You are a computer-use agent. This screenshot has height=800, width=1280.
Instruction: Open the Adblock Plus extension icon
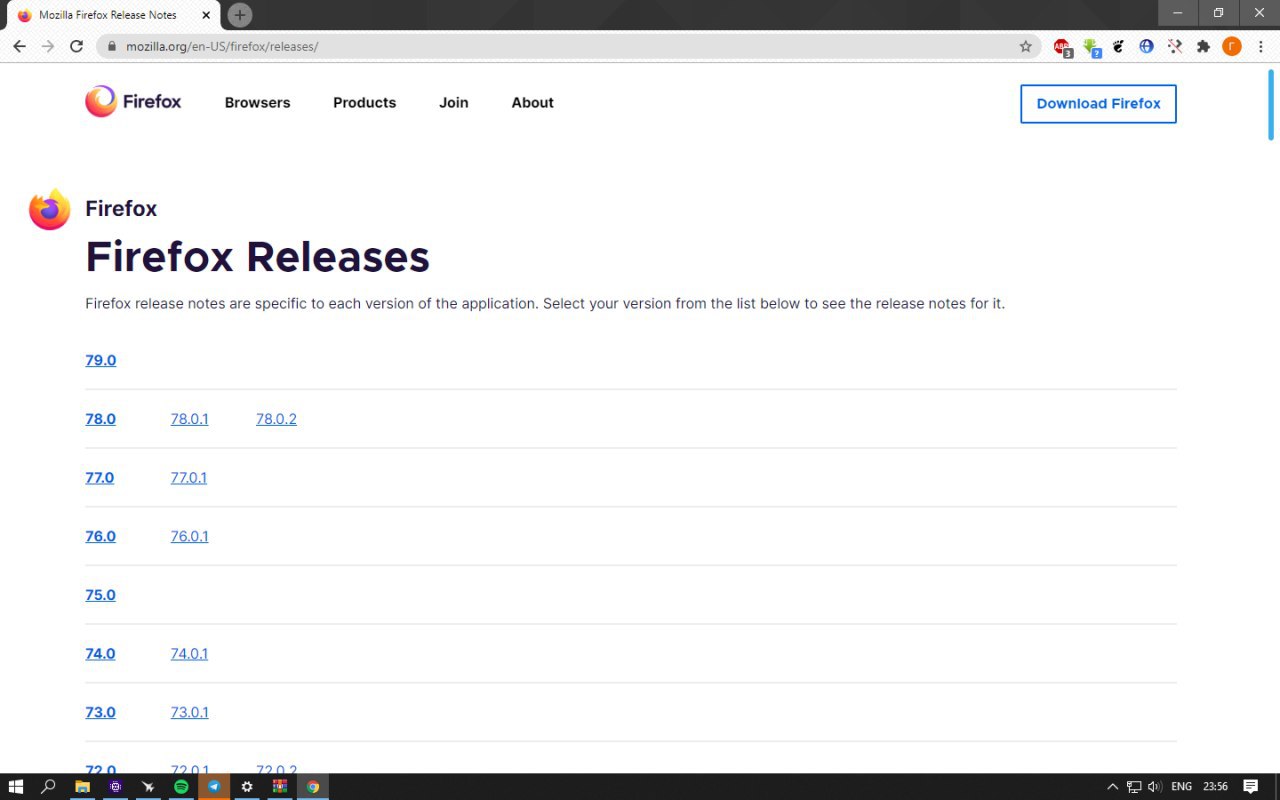(1062, 47)
